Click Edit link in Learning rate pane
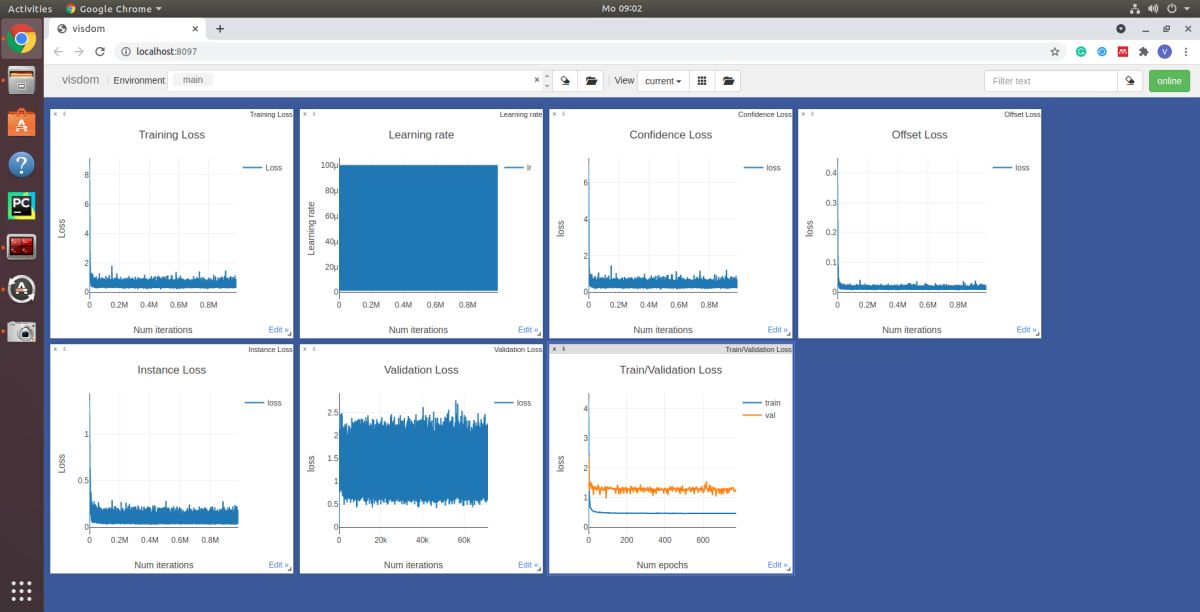This screenshot has width=1200, height=612. click(527, 329)
